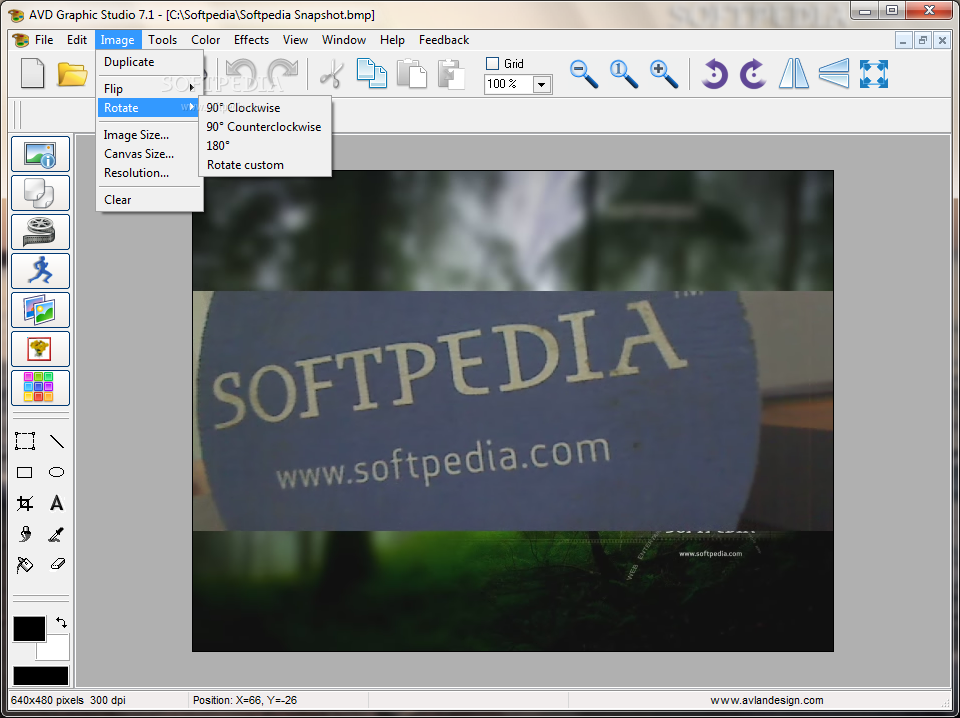Open the Edit menu
960x718 pixels.
(x=77, y=40)
